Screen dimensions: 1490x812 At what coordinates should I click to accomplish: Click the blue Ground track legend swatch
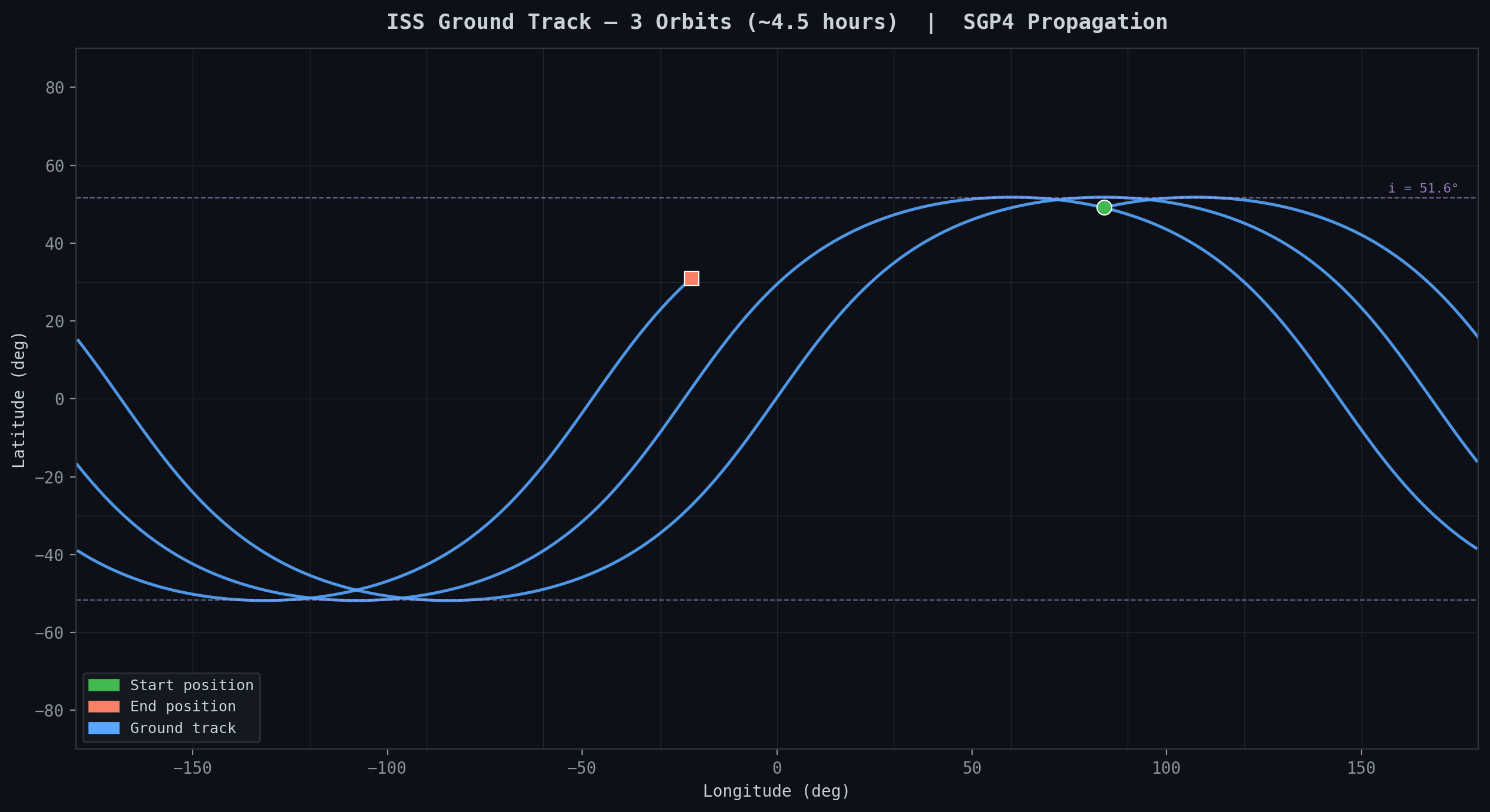(104, 728)
